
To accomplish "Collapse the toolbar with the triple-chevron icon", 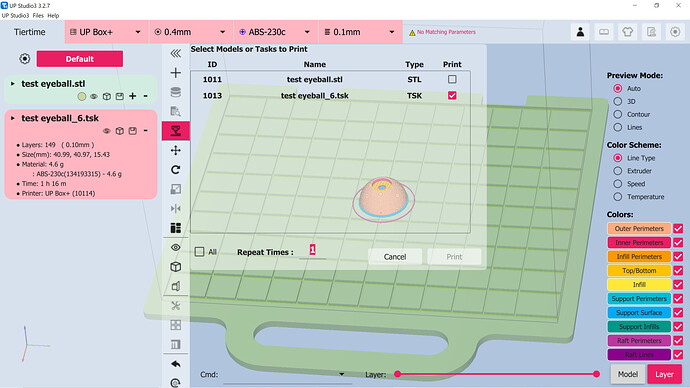I will pos(176,54).
